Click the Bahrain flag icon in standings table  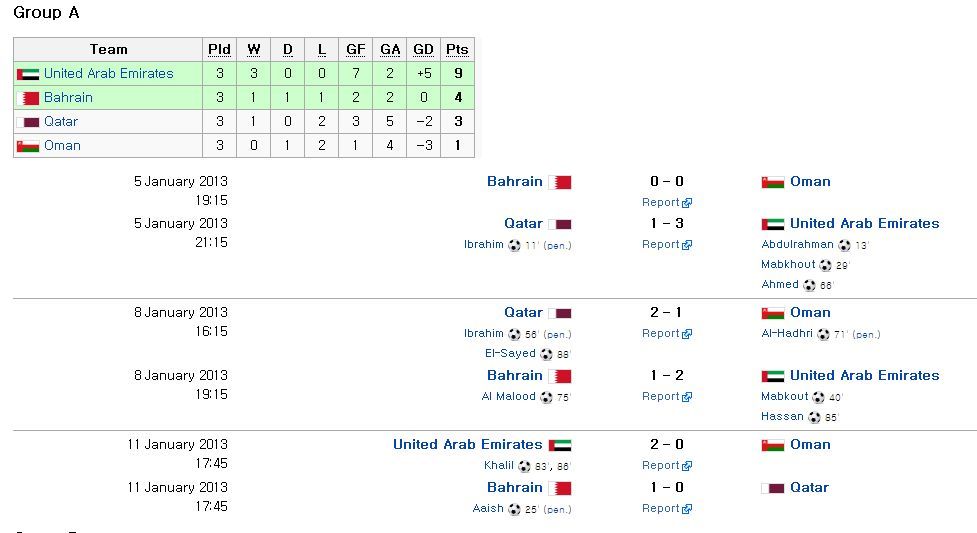point(28,98)
